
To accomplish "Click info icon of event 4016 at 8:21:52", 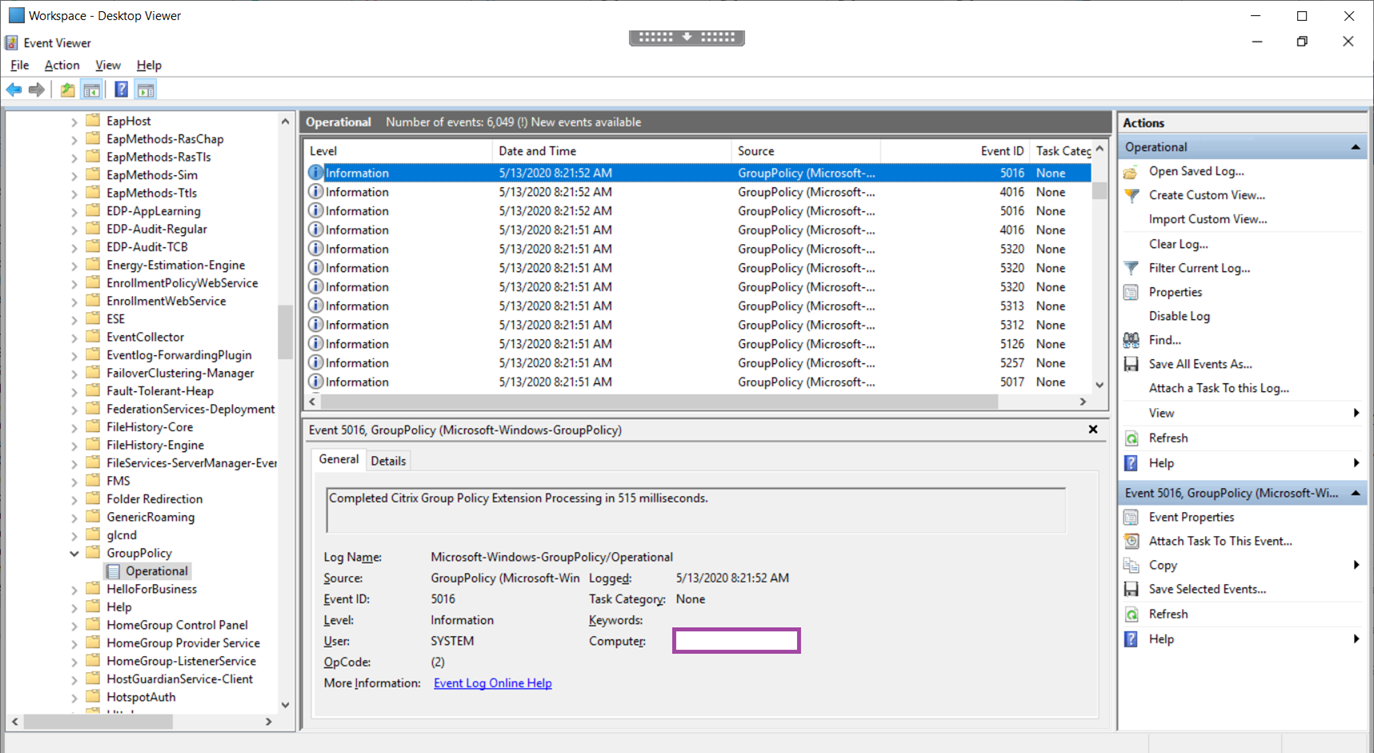I will 315,192.
